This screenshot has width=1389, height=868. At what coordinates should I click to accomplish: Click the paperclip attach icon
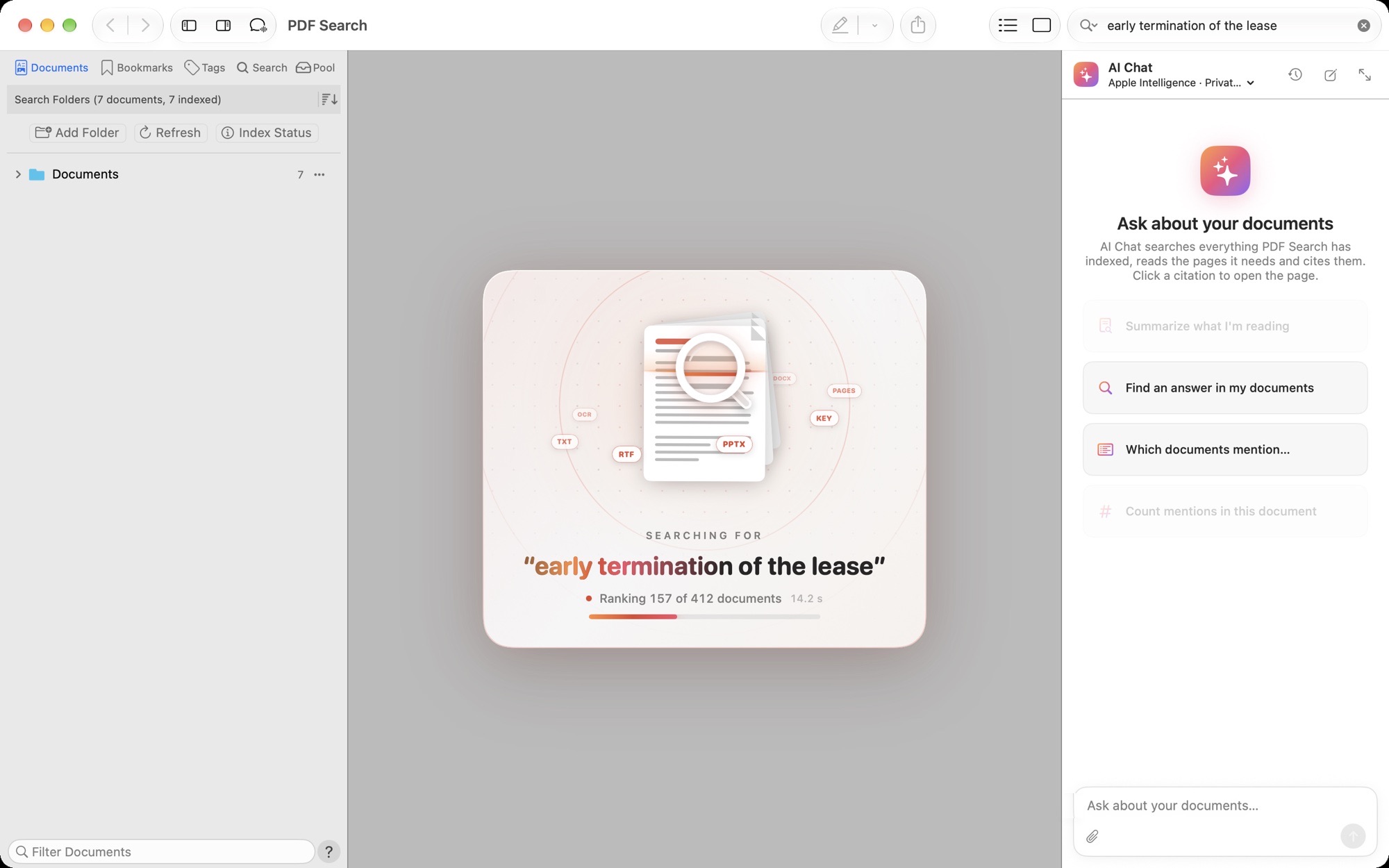pos(1092,836)
